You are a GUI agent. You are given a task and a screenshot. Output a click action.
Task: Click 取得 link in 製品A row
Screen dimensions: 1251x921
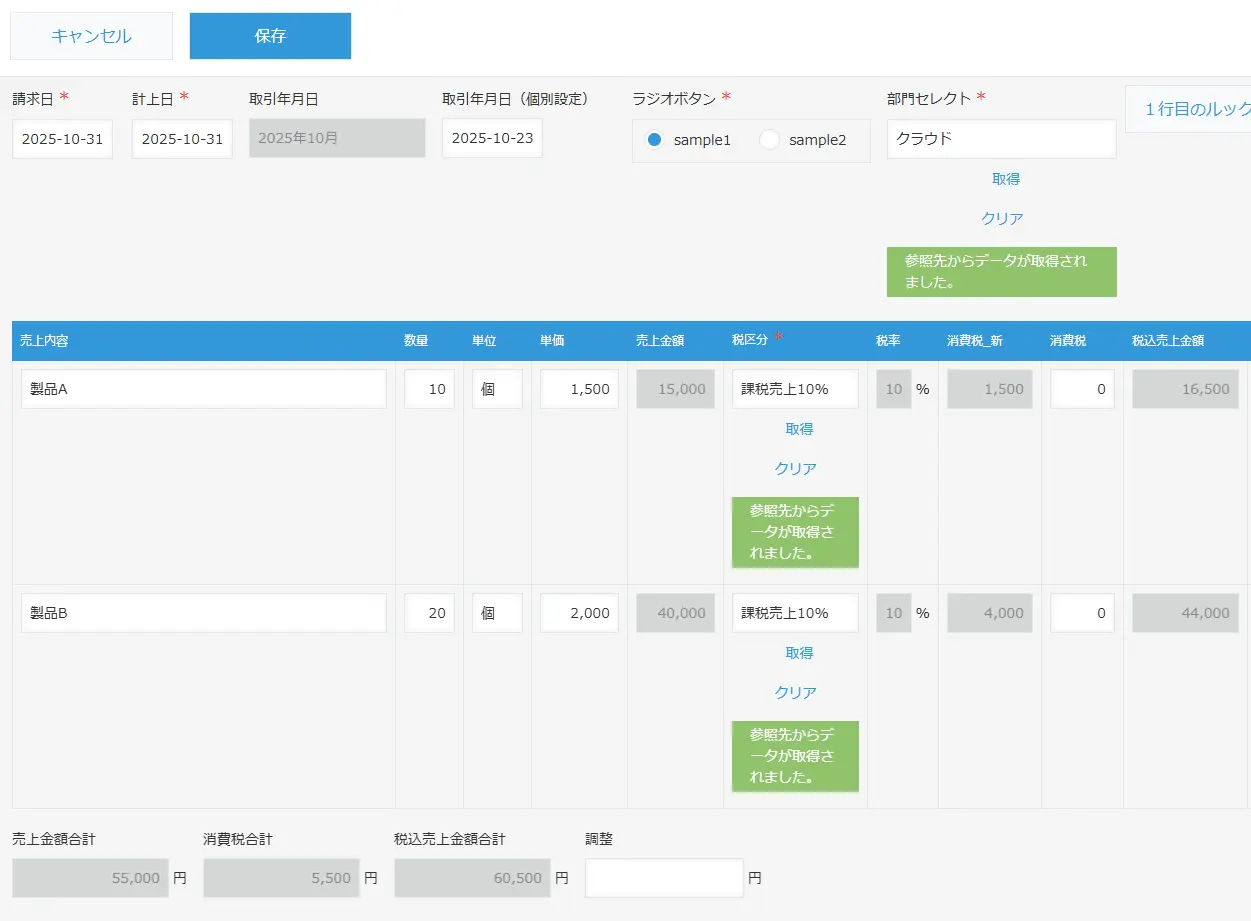click(x=799, y=429)
